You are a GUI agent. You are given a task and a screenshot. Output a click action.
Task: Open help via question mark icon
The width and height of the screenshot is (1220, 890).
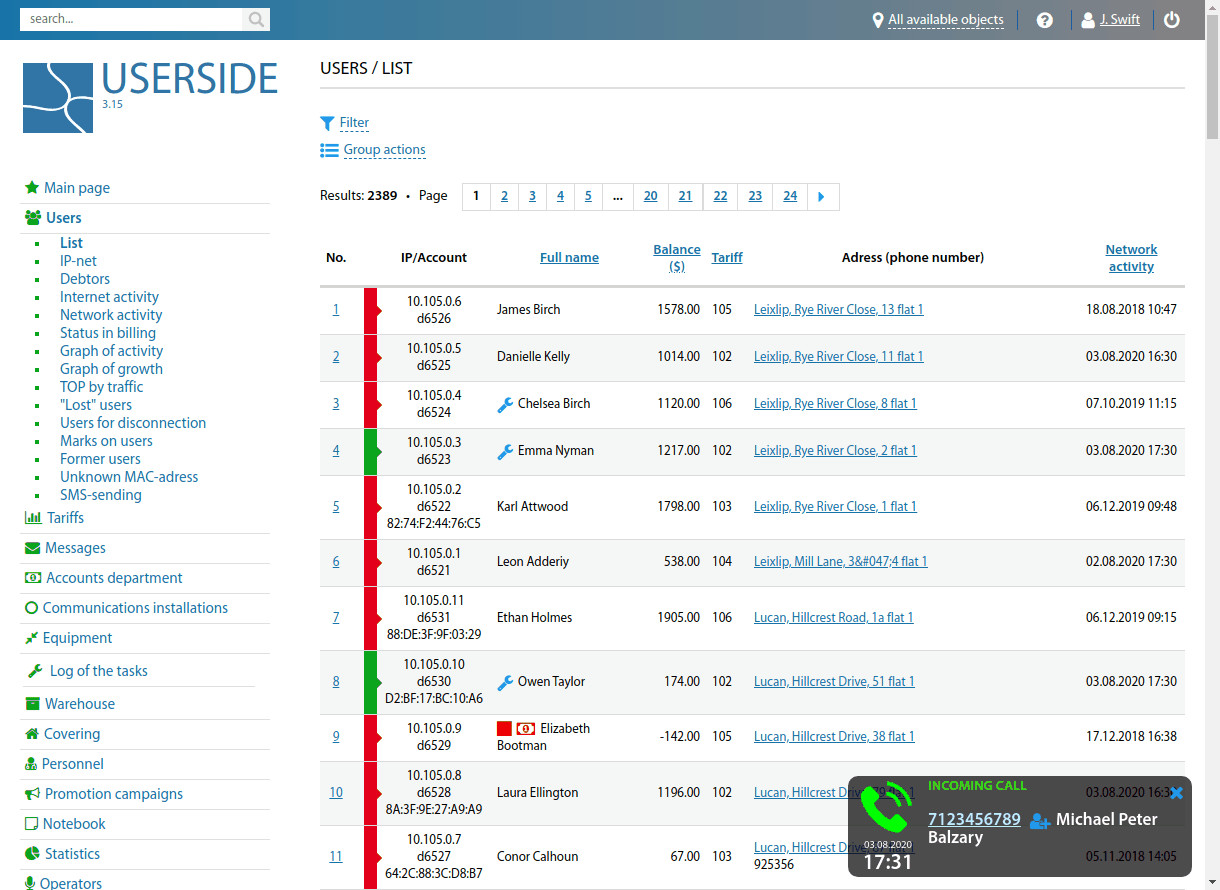point(1045,20)
